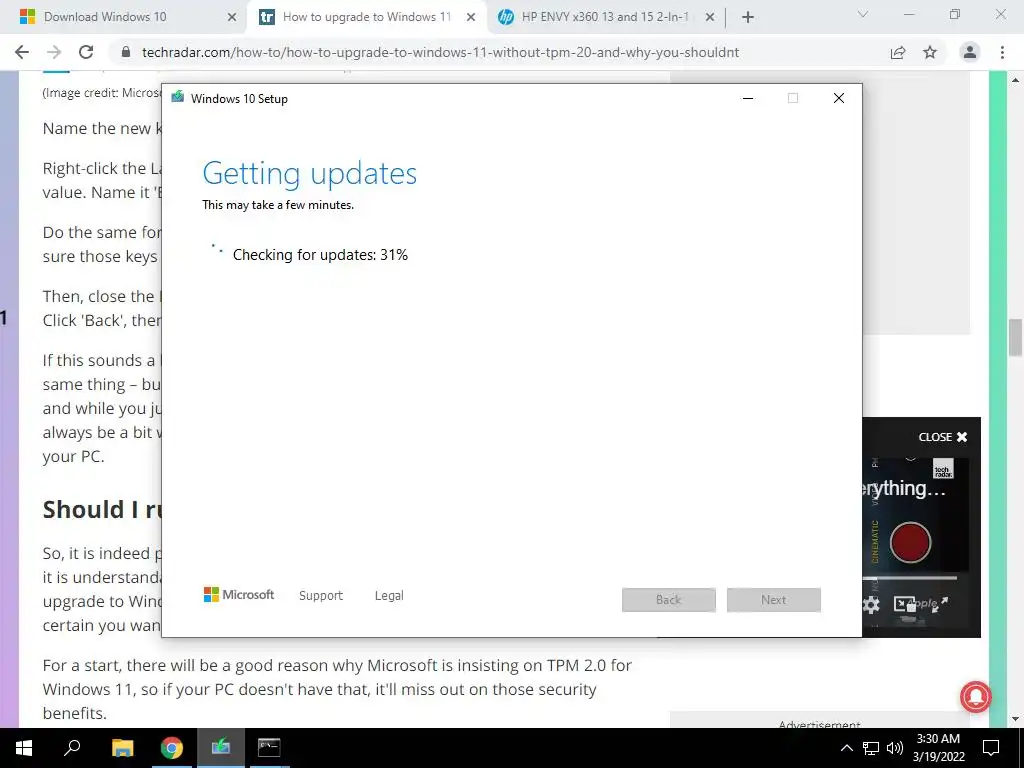The height and width of the screenshot is (768, 1024).
Task: Click Legal link in Windows 10 Setup
Action: (389, 596)
